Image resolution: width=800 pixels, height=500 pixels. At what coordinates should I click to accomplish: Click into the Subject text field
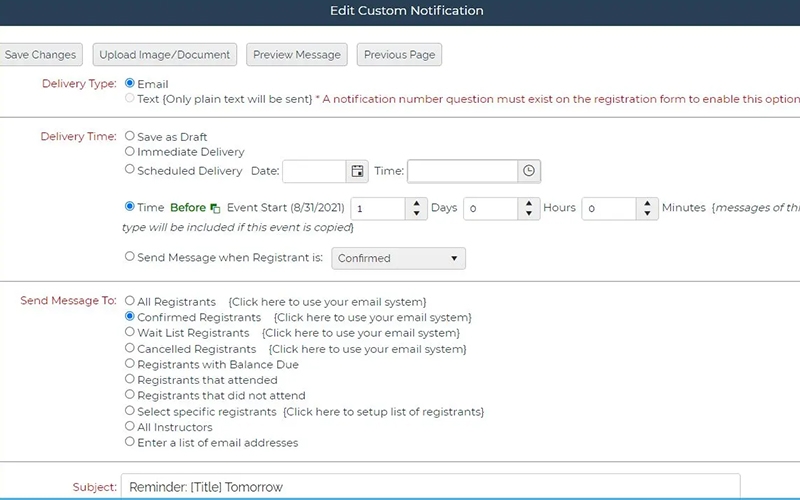pos(430,487)
